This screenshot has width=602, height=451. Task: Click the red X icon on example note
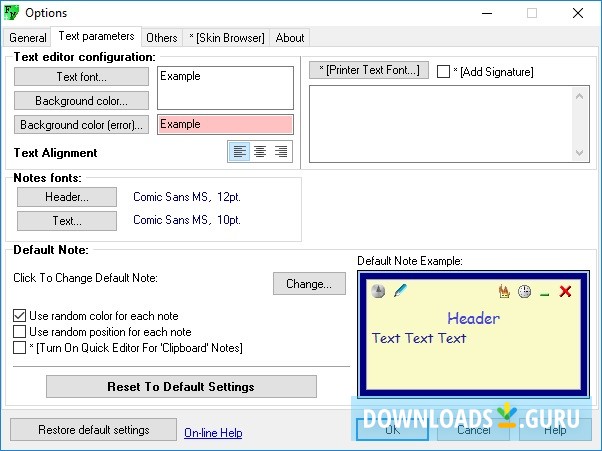click(566, 291)
